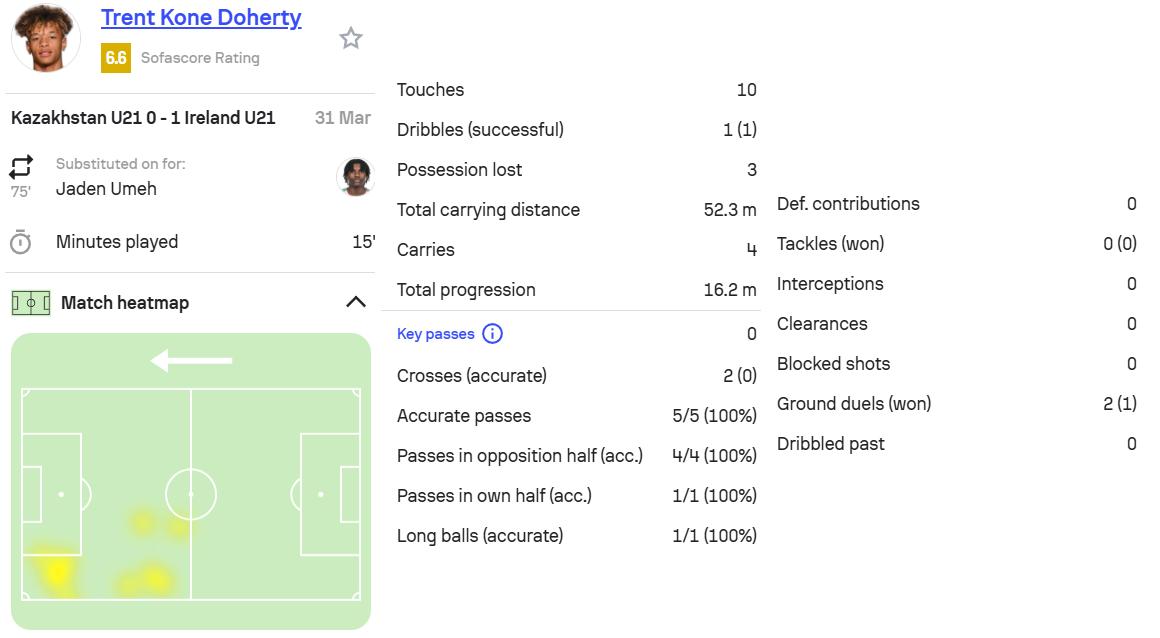1160x638 pixels.
Task: Collapse the Match heatmap section
Action: pos(355,302)
